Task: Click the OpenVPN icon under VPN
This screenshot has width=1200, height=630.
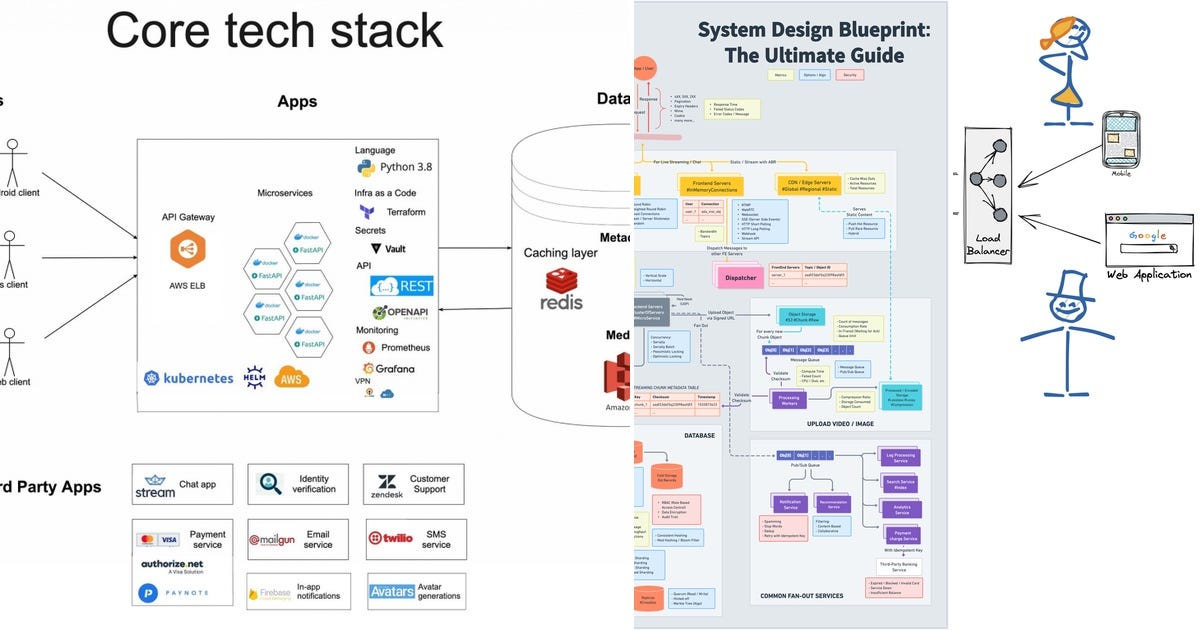Action: click(x=367, y=393)
